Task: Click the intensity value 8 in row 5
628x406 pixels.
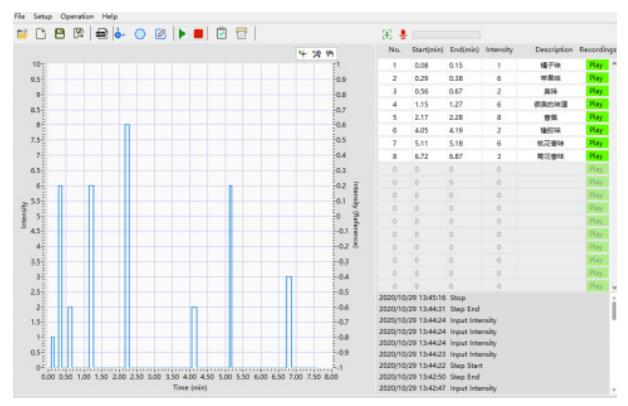Action: click(x=499, y=117)
